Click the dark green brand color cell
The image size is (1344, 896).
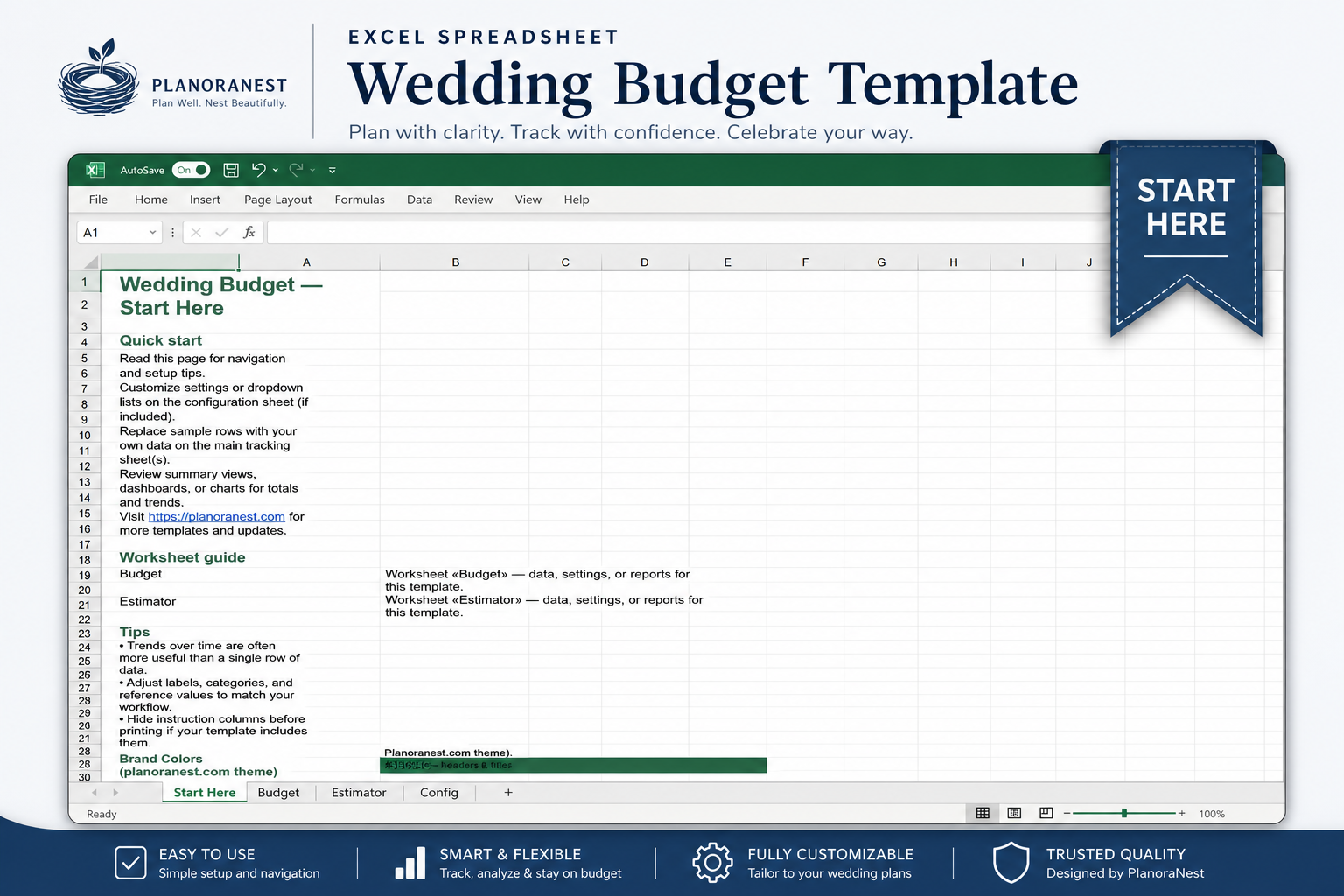573,766
